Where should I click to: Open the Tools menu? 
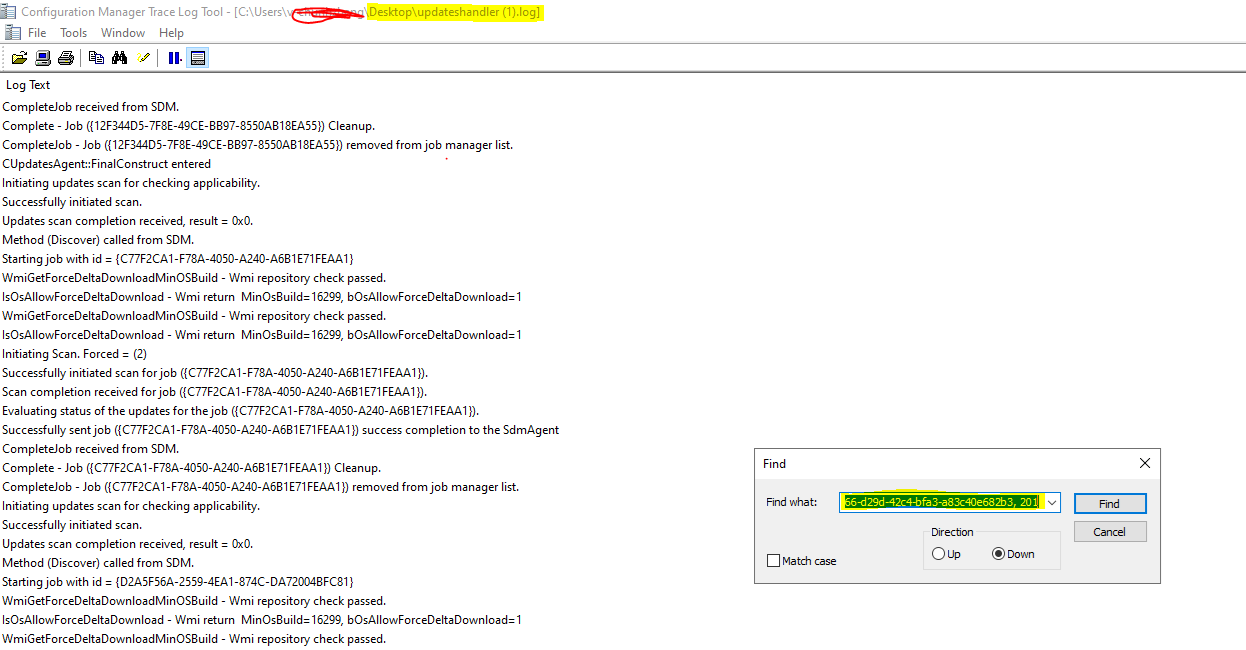click(73, 32)
